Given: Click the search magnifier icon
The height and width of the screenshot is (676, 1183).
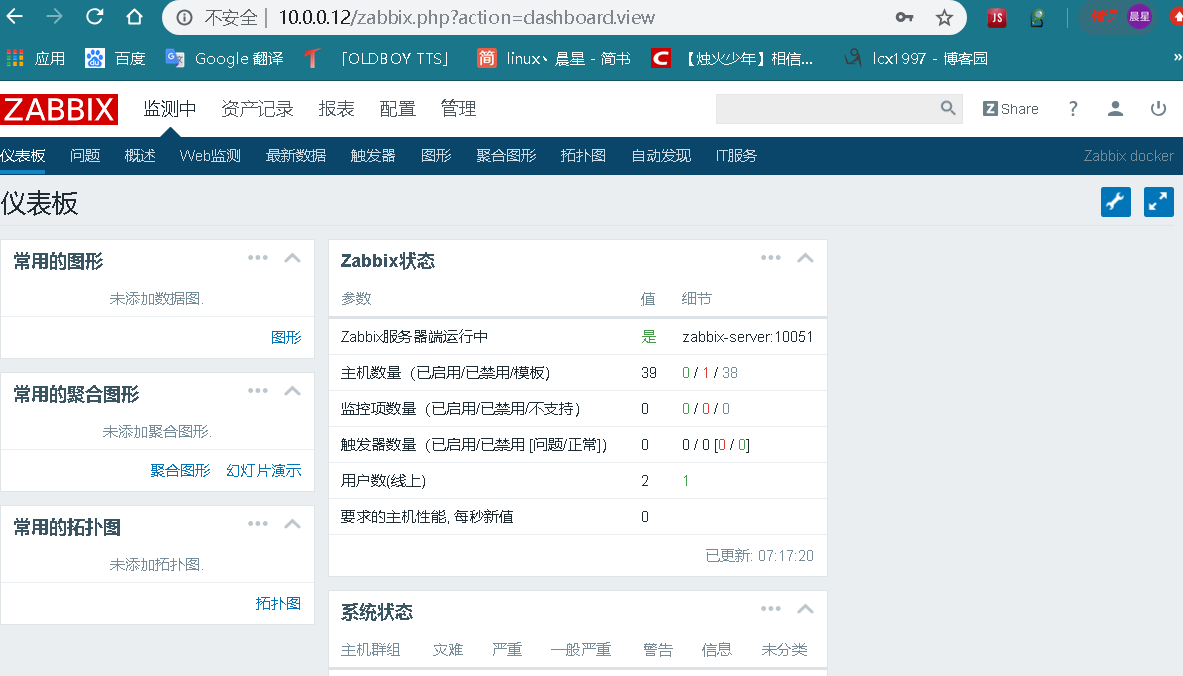Looking at the screenshot, I should 948,109.
